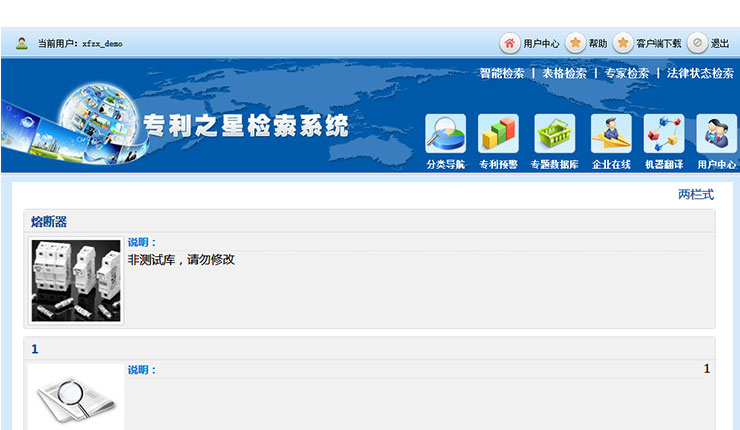
Task: Open 分类导航 classification navigation icon
Action: pyautogui.click(x=445, y=134)
